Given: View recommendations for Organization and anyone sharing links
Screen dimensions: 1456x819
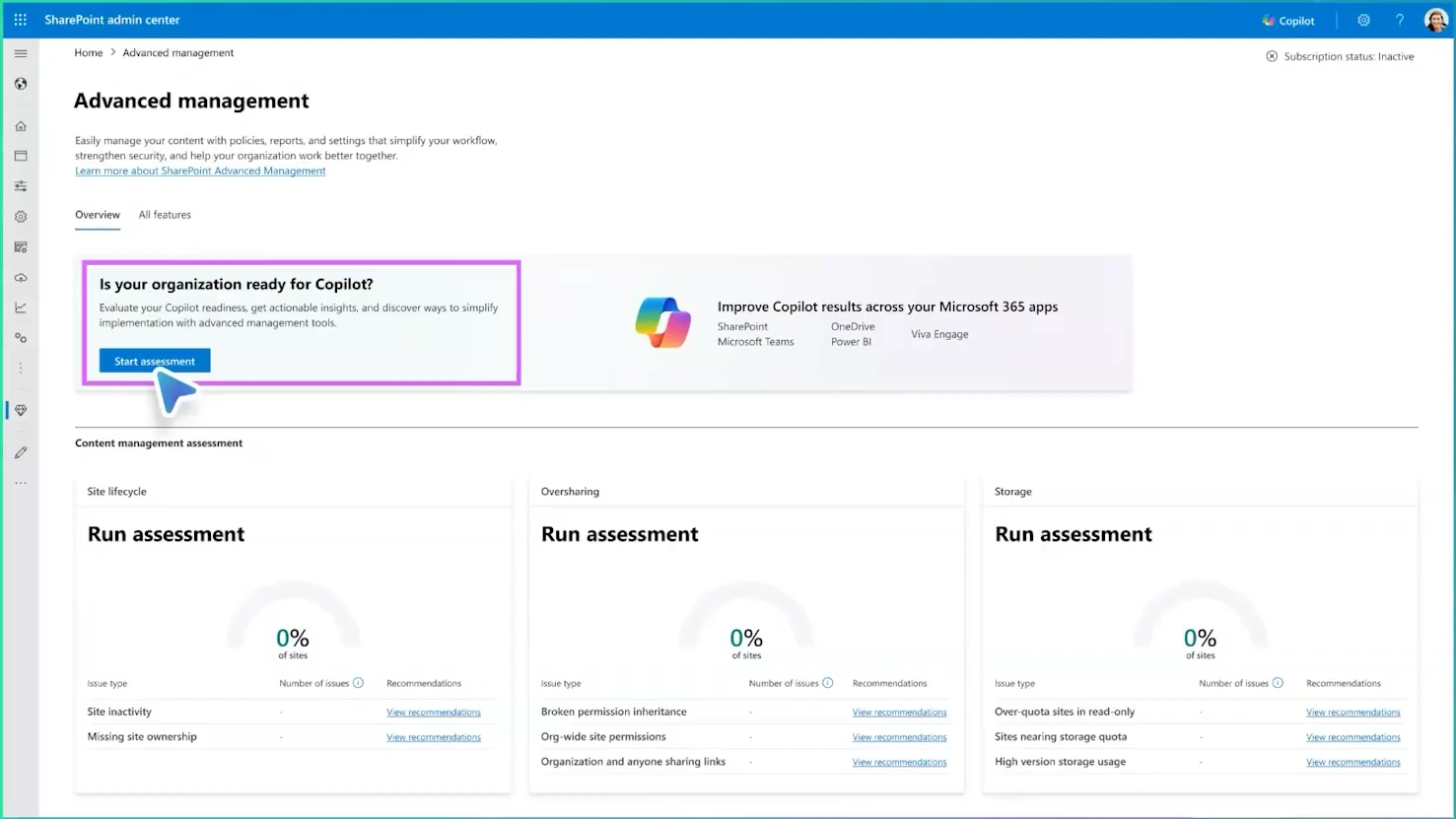Looking at the screenshot, I should click(x=899, y=763).
